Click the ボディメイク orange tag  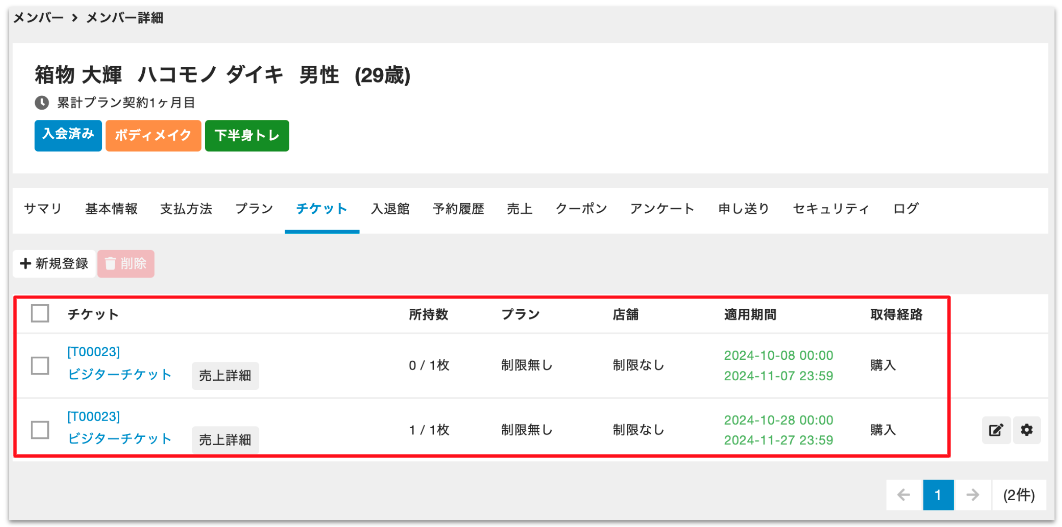click(153, 136)
